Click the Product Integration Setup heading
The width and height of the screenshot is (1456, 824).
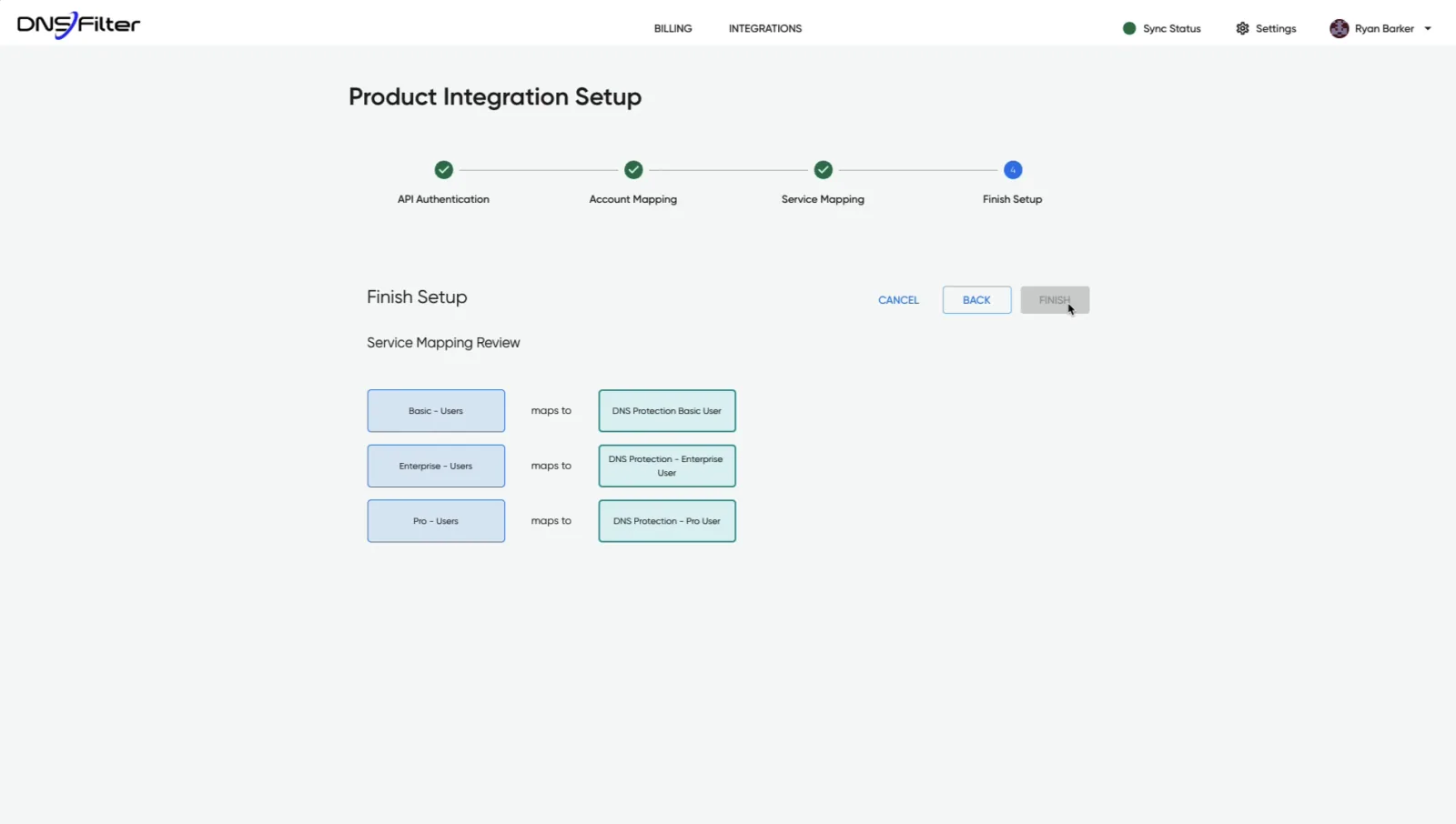pos(495,96)
